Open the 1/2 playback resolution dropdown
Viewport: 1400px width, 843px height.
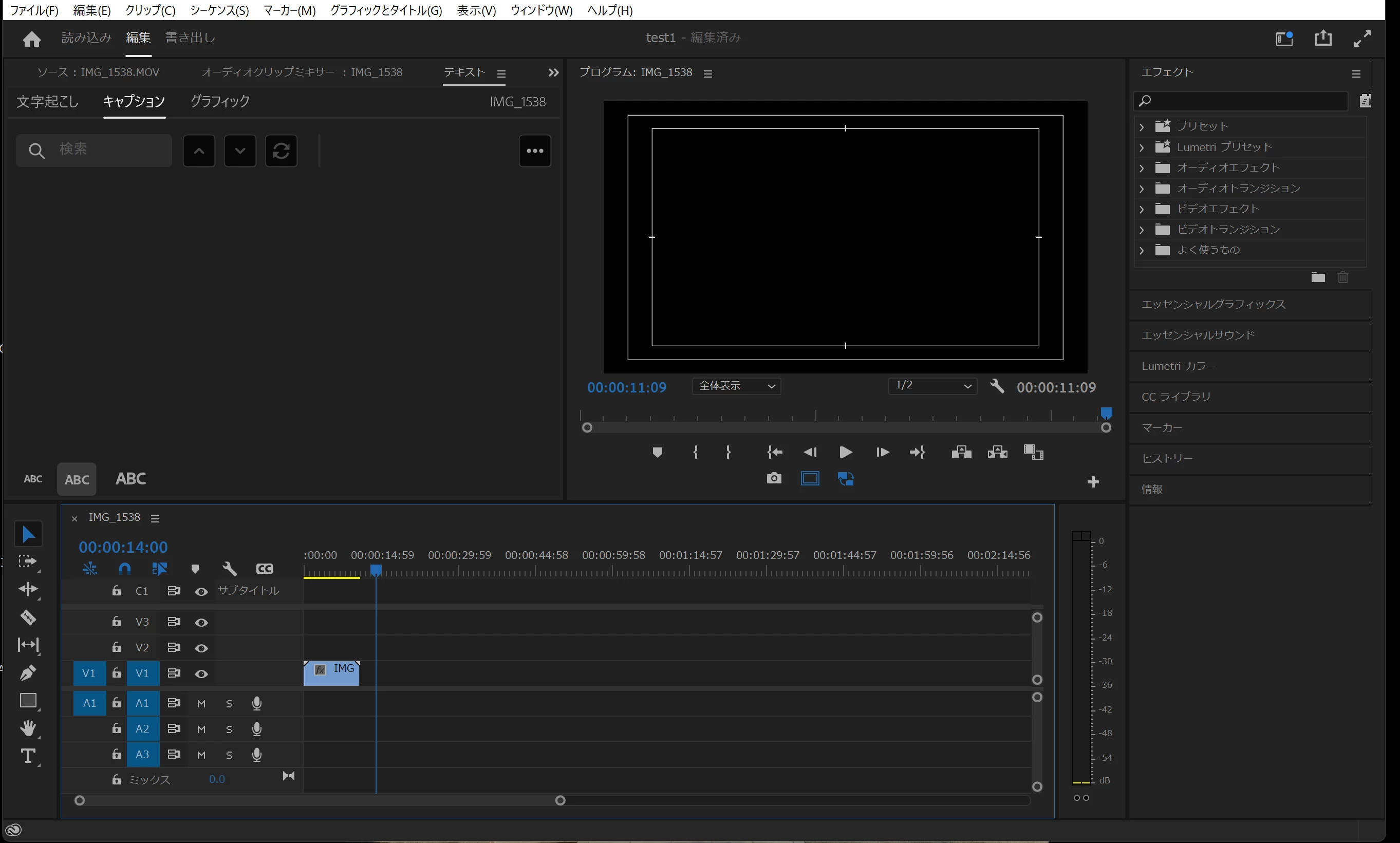[932, 386]
